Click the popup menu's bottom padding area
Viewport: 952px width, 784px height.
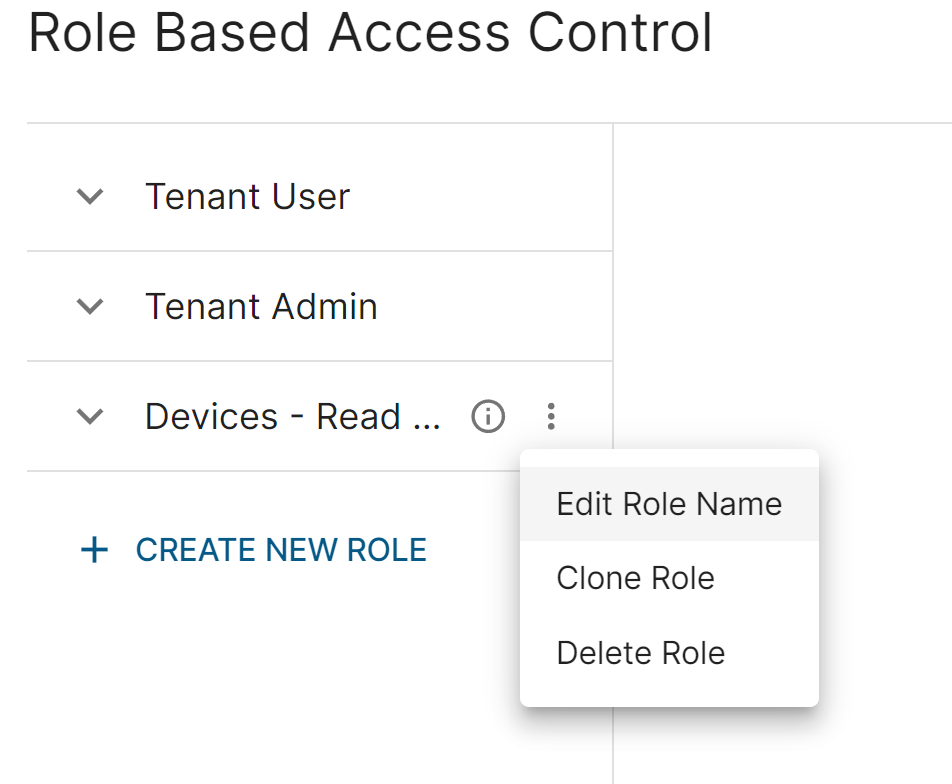point(669,698)
